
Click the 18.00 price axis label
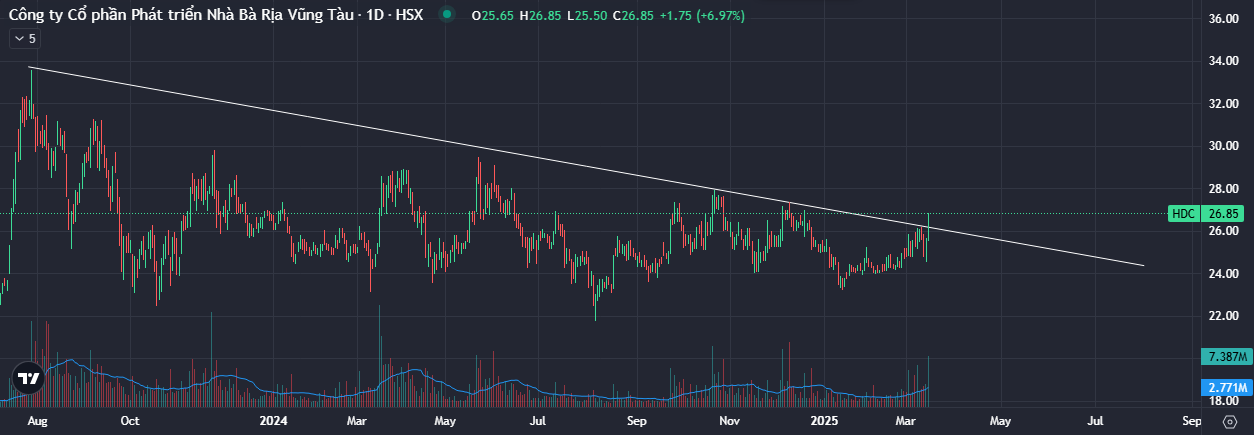[x=1224, y=401]
